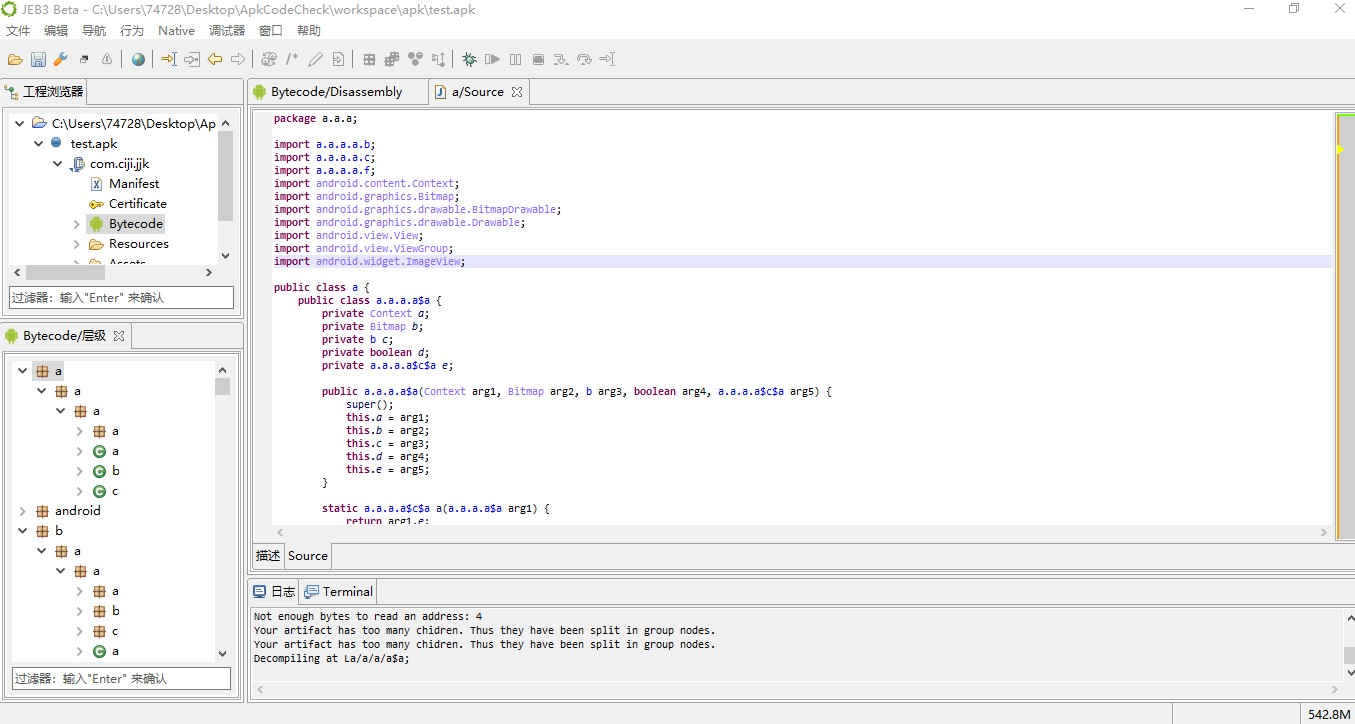
Task: Click the run/resume debugger icon
Action: pyautogui.click(x=492, y=59)
